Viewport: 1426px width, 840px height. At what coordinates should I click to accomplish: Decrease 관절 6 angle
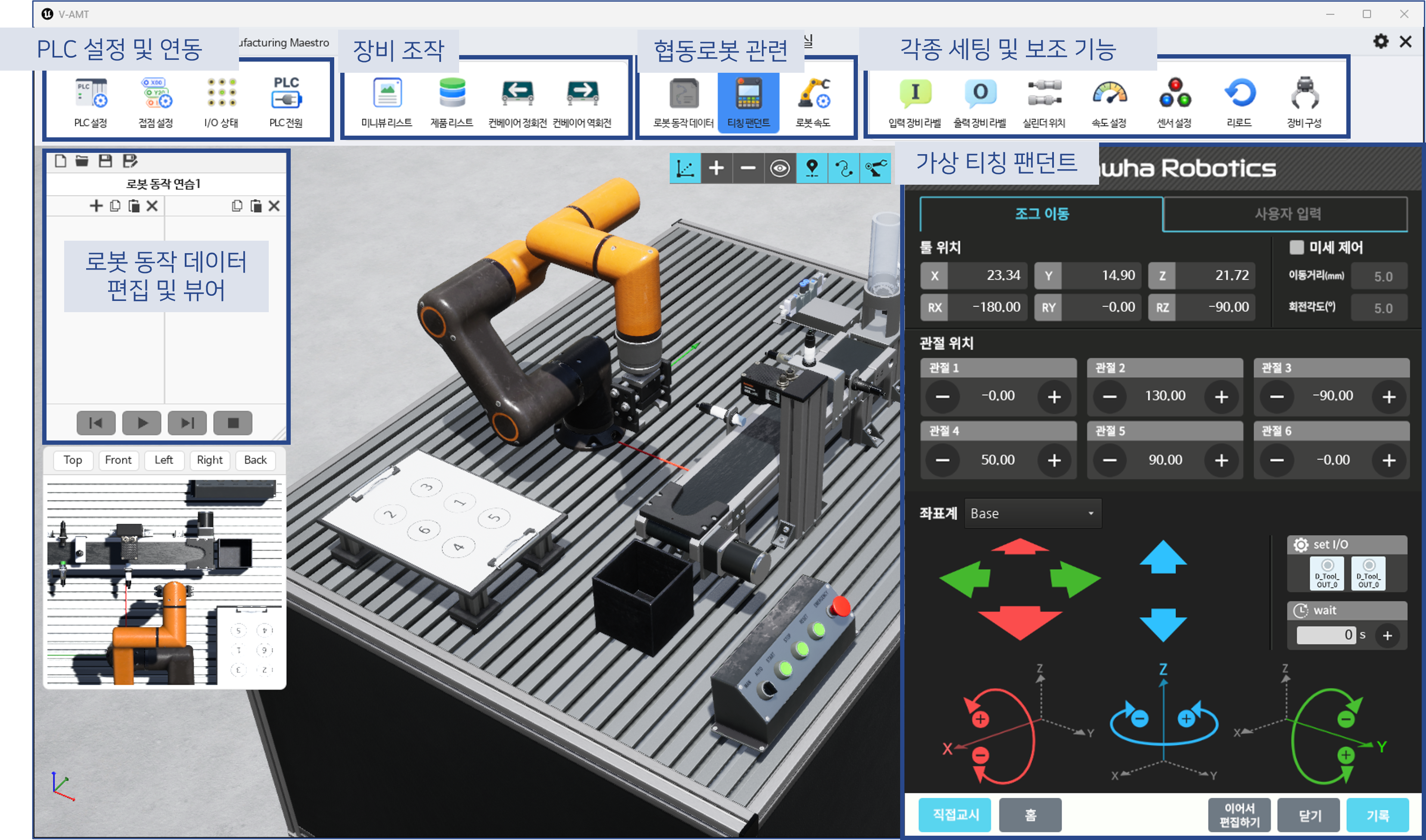[x=1277, y=460]
